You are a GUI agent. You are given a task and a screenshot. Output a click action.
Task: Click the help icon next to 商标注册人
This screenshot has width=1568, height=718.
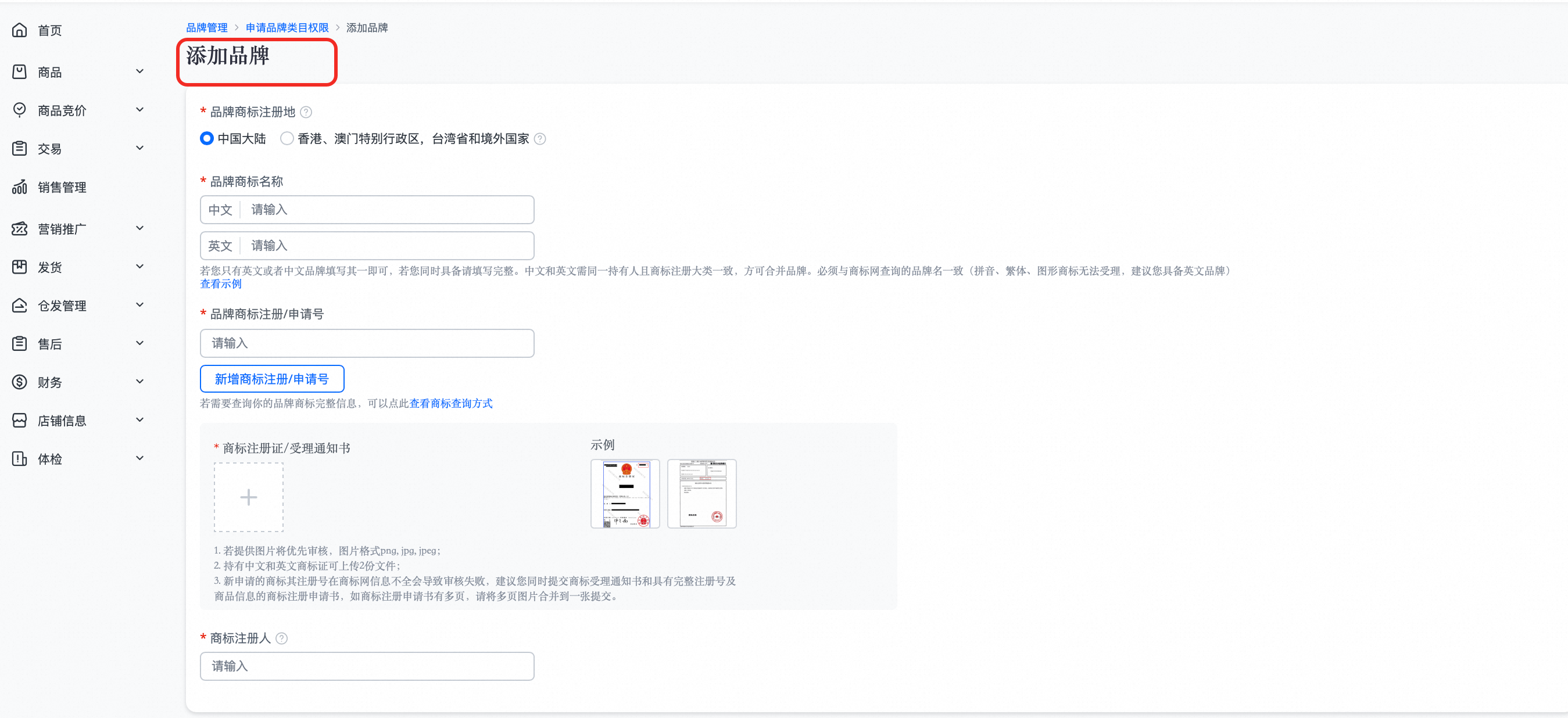(281, 638)
